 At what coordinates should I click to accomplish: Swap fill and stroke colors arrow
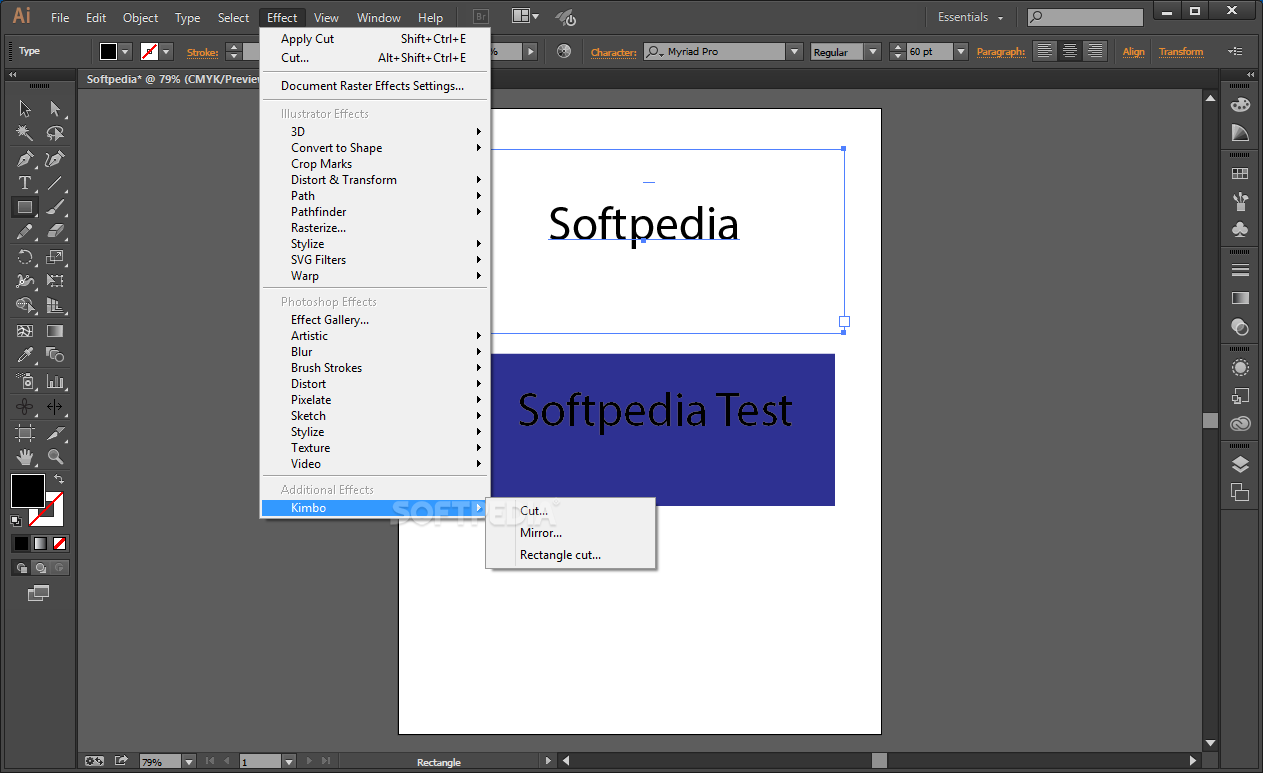[59, 480]
